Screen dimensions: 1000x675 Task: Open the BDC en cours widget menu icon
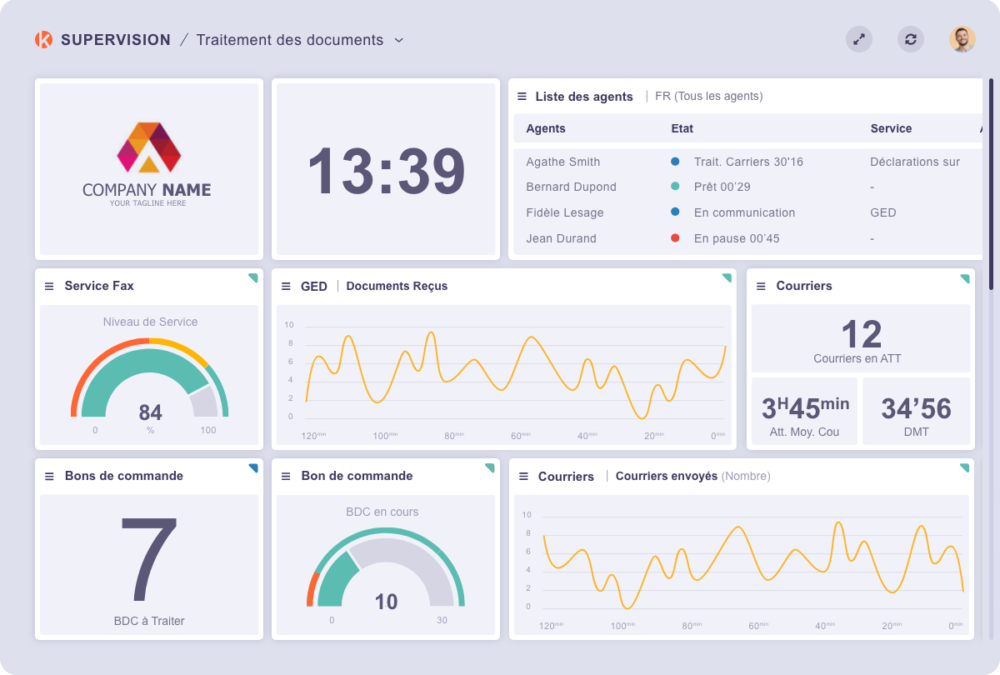[286, 477]
